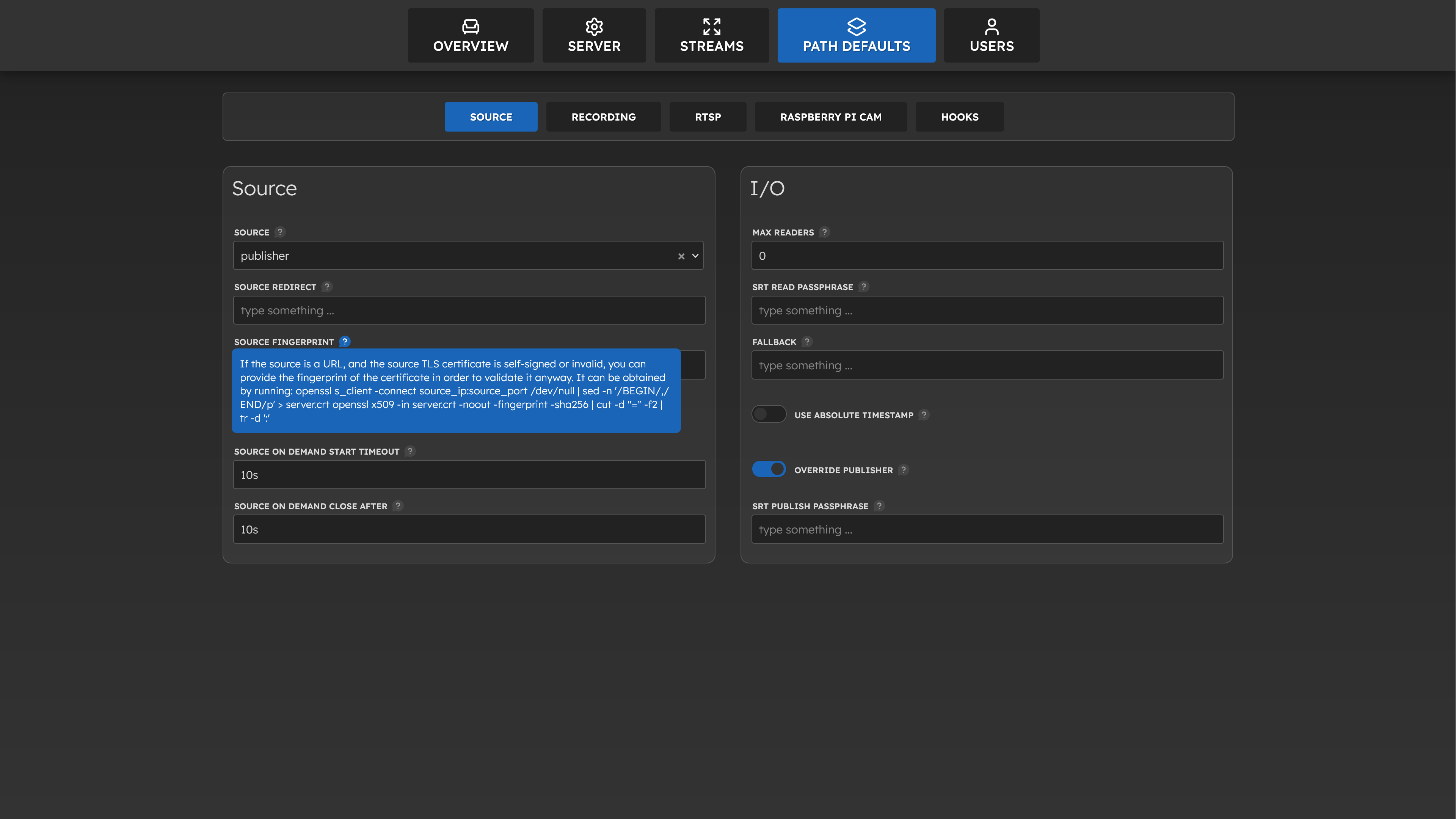Click the help icon next to Source label
The image size is (1456, 819).
(x=280, y=232)
